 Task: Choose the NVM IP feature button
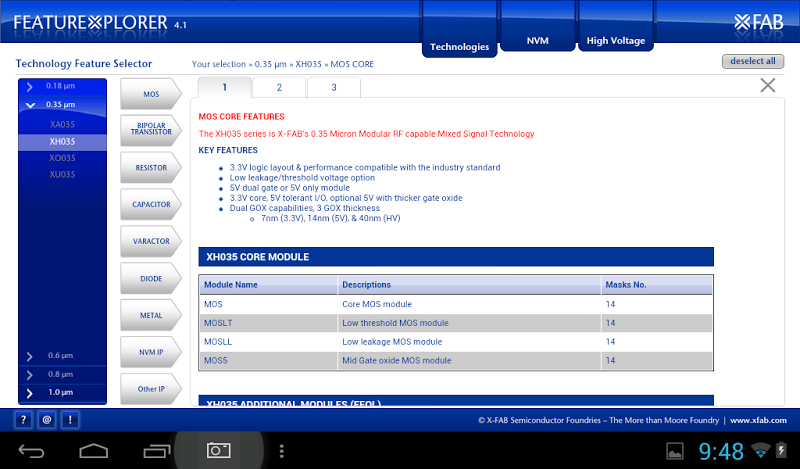[151, 352]
